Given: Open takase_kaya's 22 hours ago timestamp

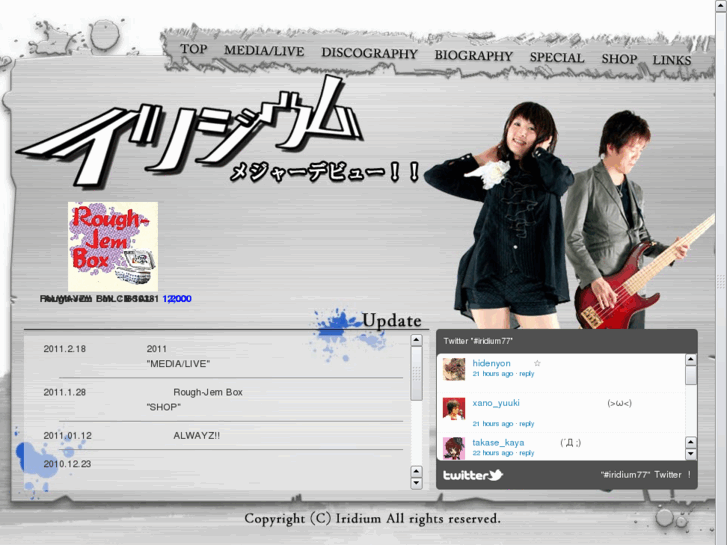Looking at the screenshot, I should pos(492,453).
